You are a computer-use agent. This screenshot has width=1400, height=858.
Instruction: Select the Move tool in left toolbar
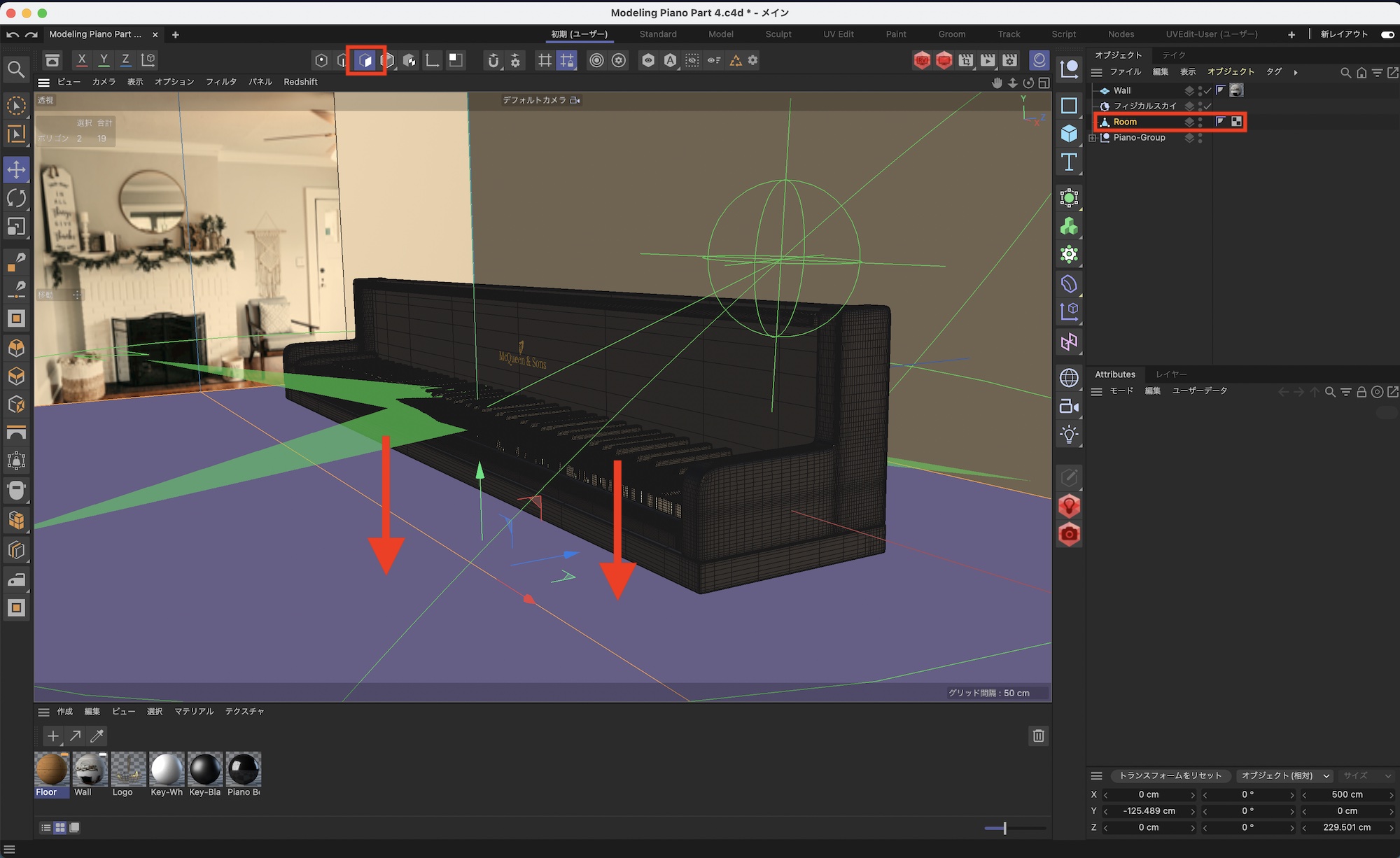click(16, 169)
